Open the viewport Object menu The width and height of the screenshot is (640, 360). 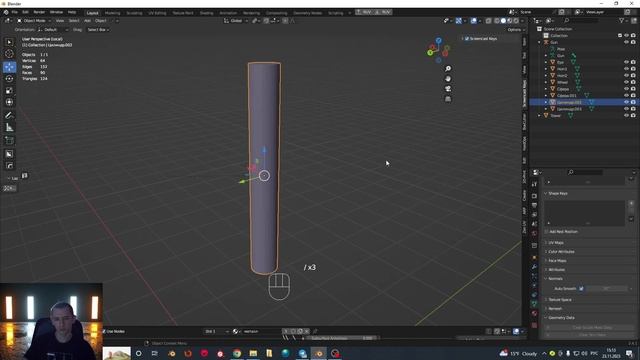click(x=101, y=20)
